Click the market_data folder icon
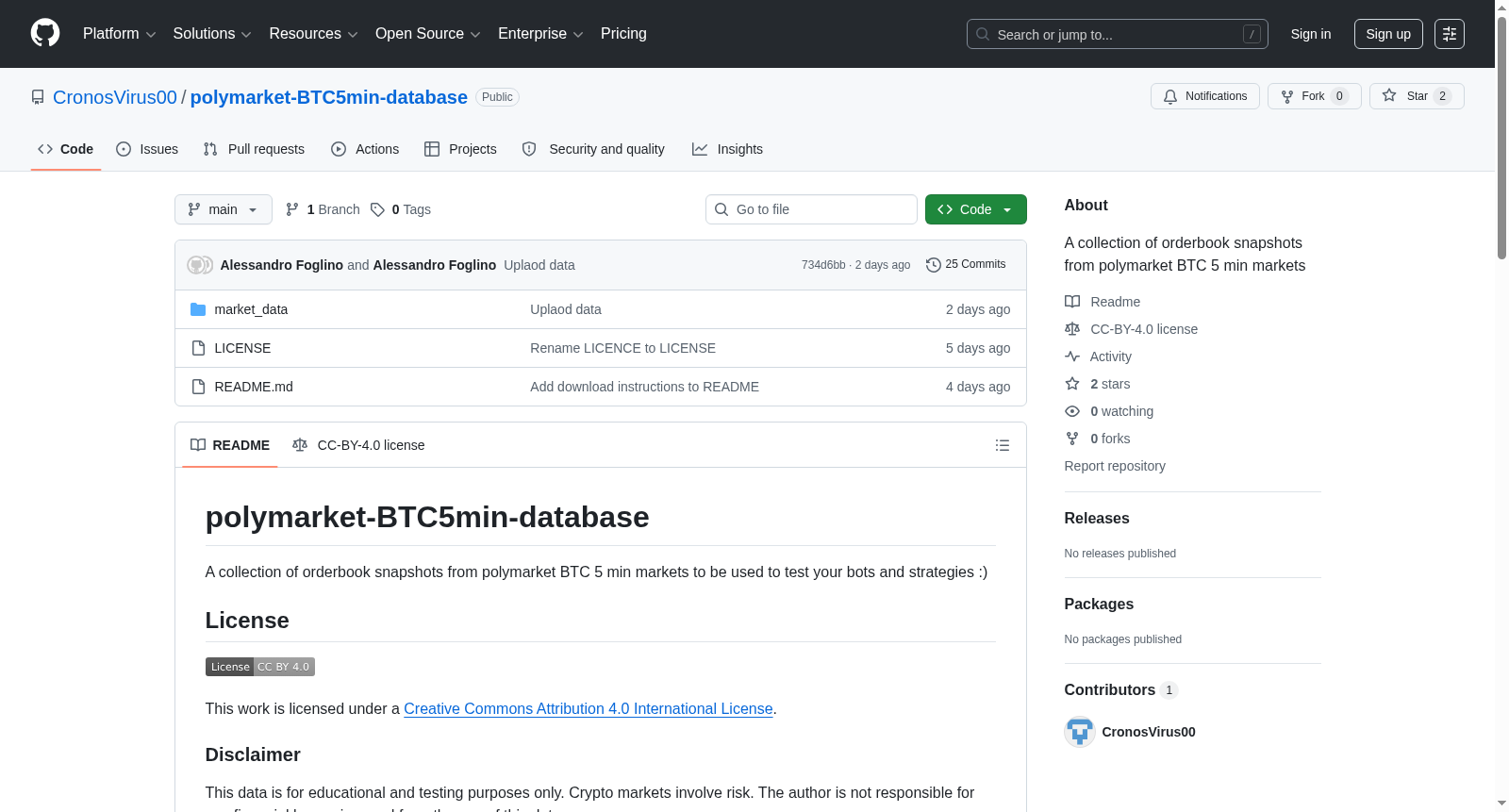This screenshot has width=1509, height=812. 198,309
